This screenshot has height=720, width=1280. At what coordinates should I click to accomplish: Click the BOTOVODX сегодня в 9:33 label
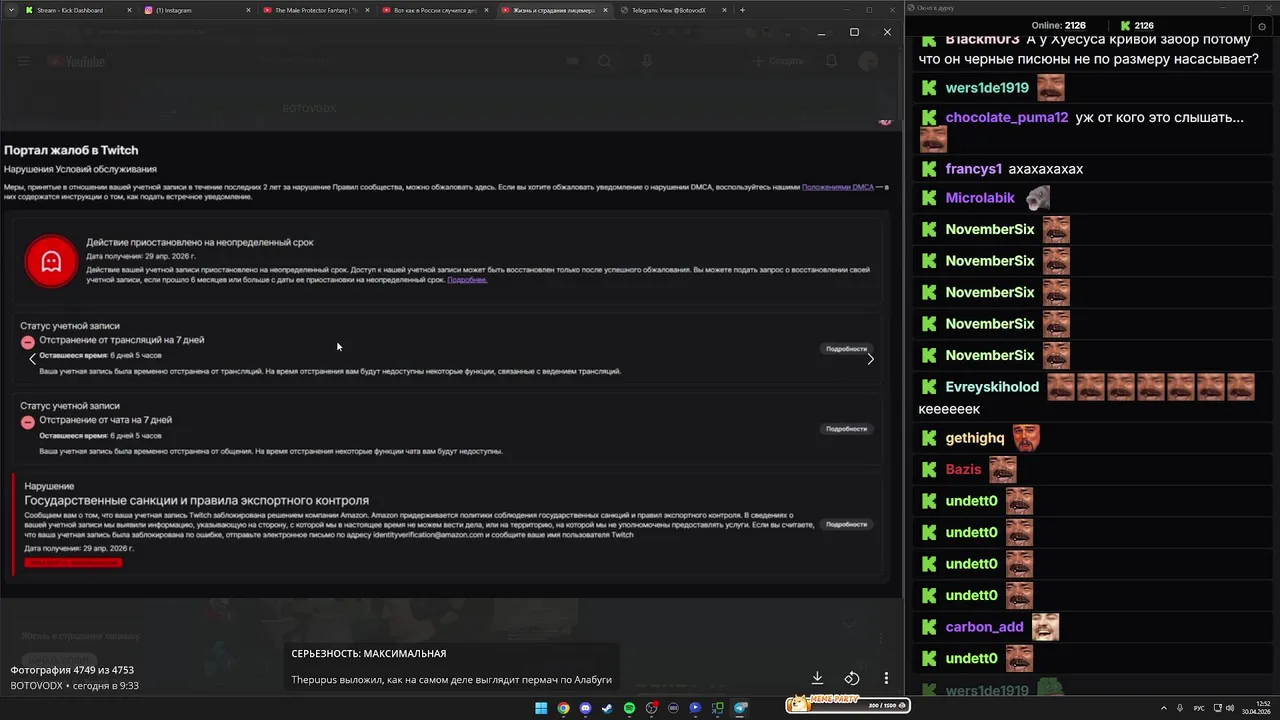74,686
